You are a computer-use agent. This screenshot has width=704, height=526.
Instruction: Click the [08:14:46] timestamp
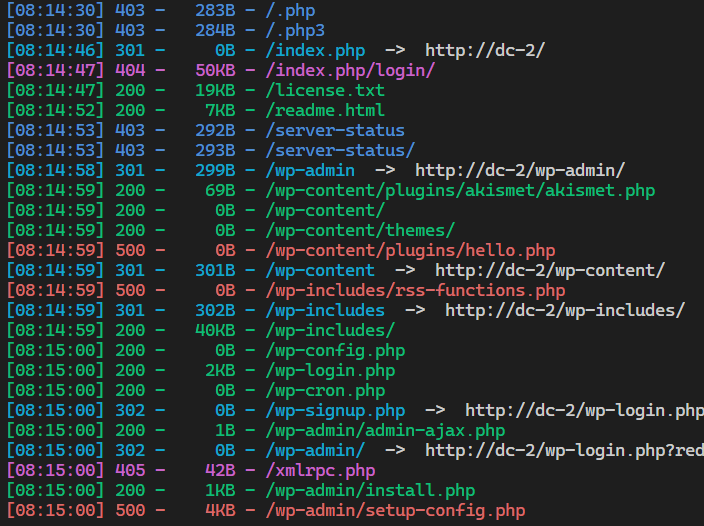(55, 50)
